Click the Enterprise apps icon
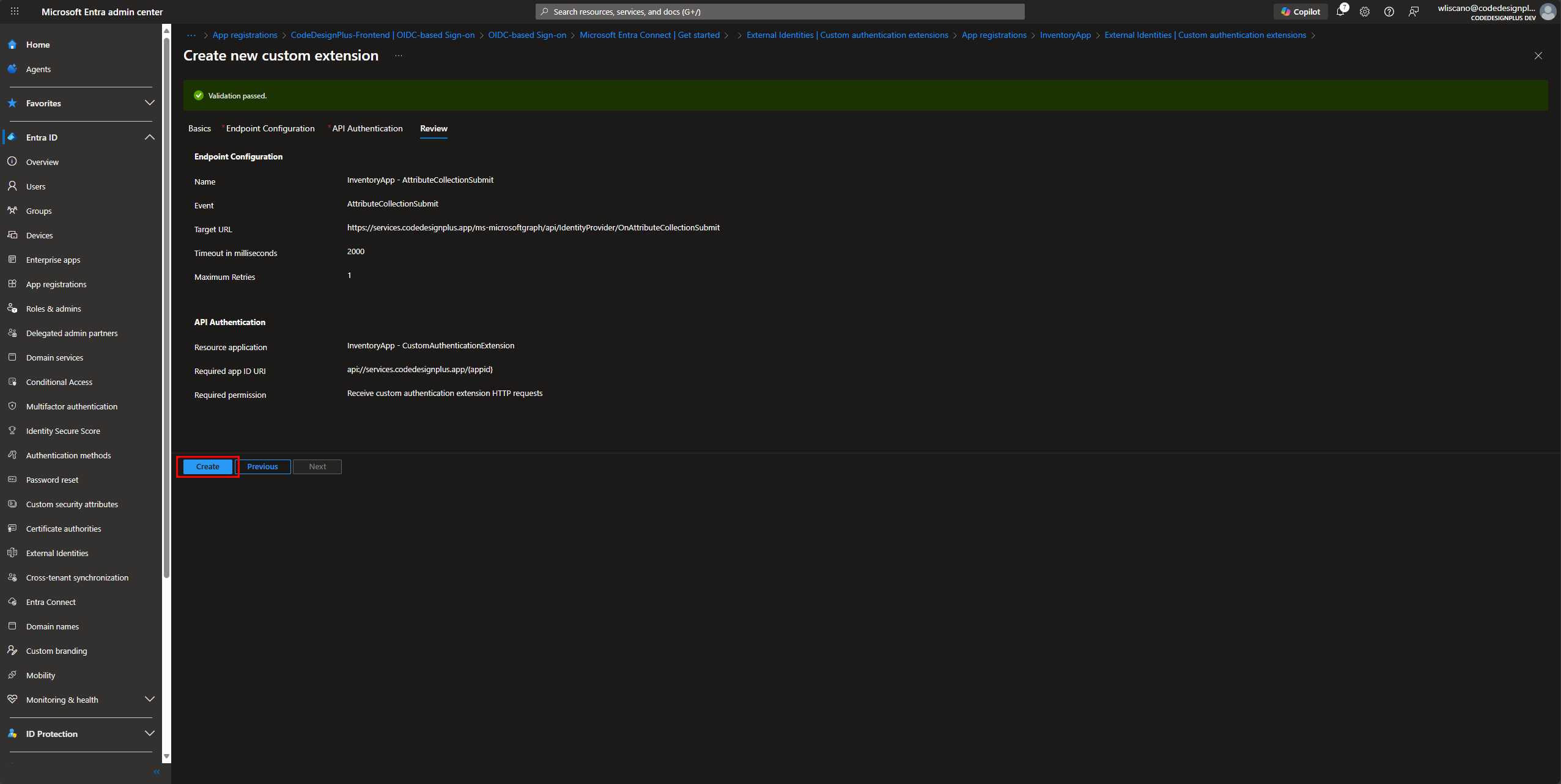This screenshot has width=1561, height=784. (12, 259)
